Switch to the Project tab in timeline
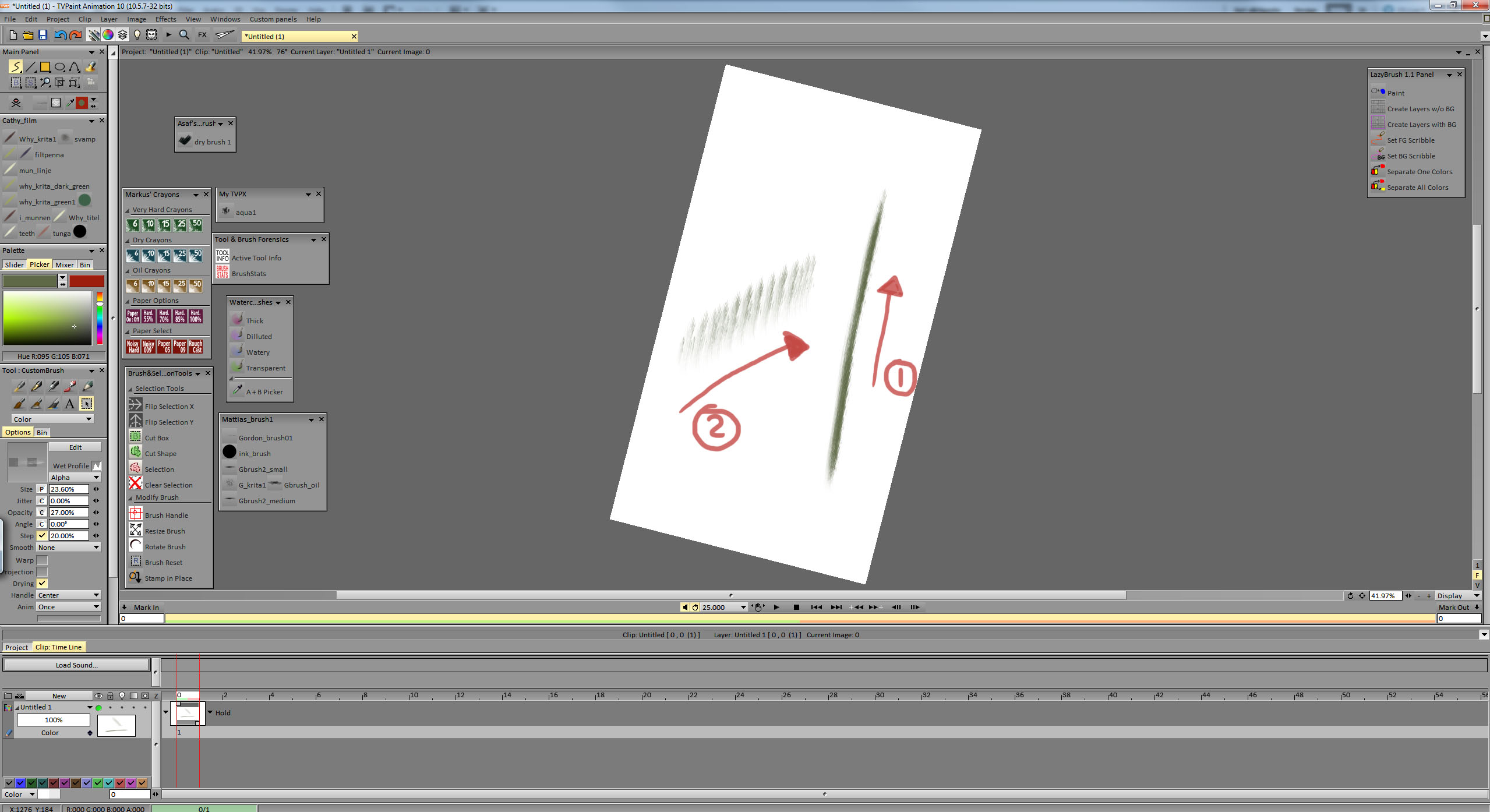 point(16,648)
